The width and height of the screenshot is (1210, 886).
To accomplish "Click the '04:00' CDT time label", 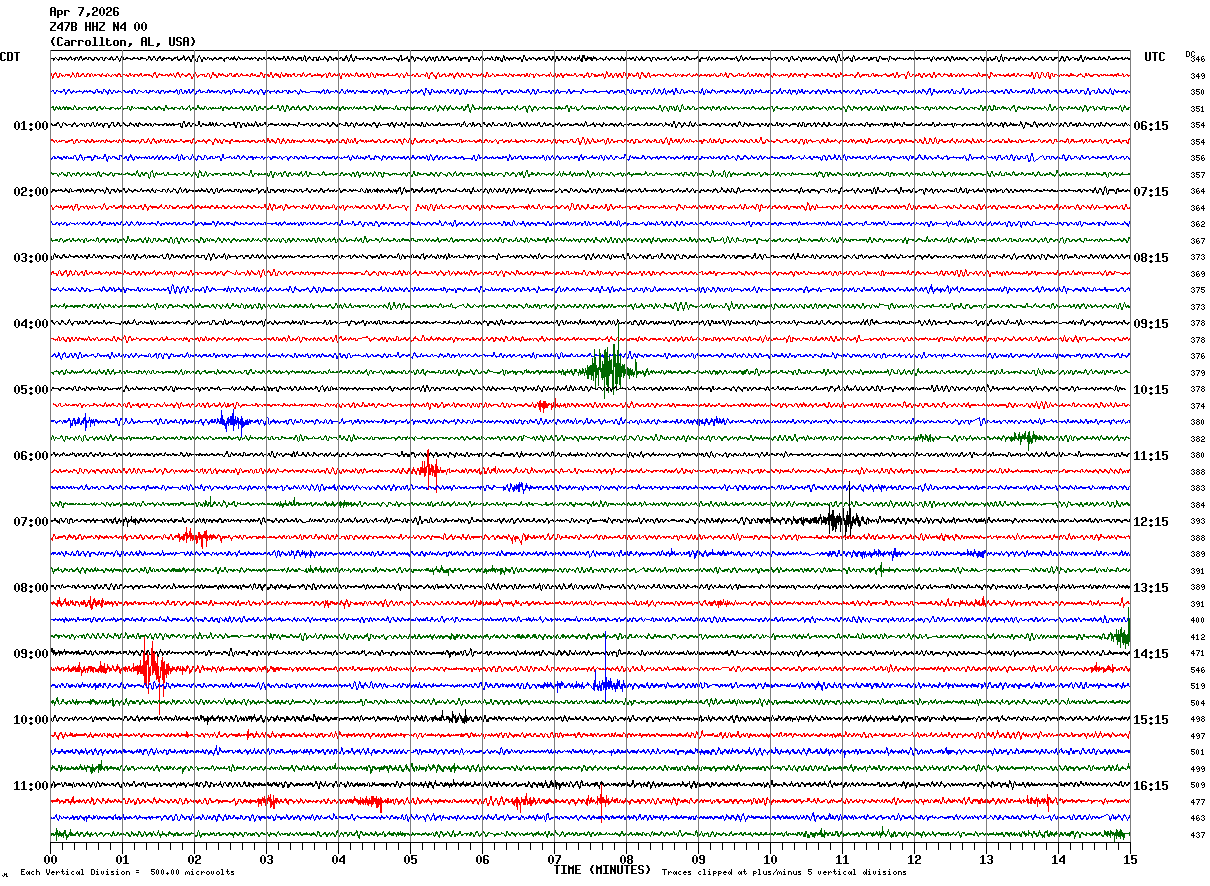I will click(x=31, y=324).
